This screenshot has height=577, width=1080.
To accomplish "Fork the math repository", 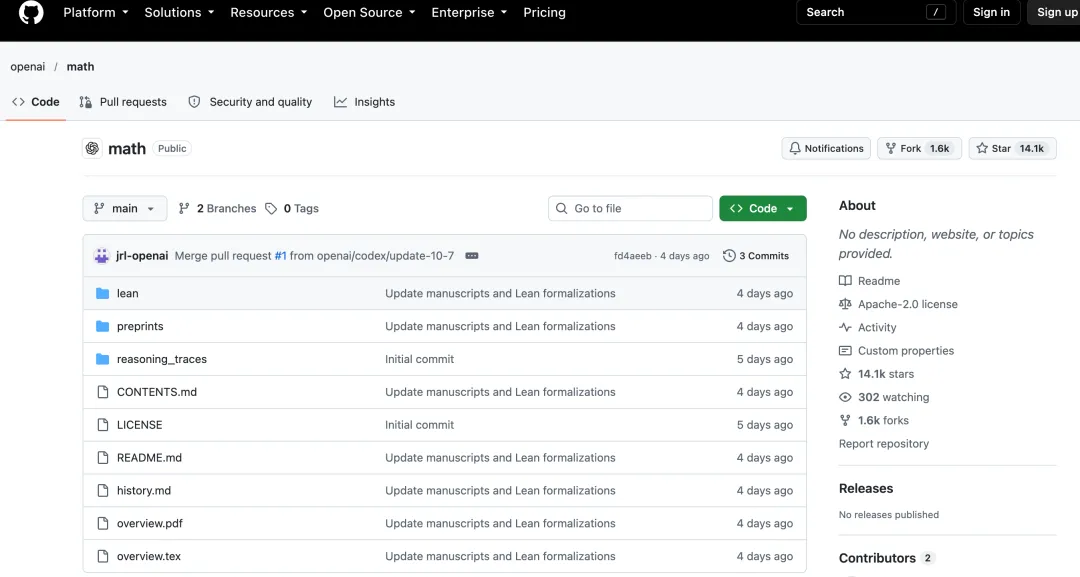I will pyautogui.click(x=920, y=149).
